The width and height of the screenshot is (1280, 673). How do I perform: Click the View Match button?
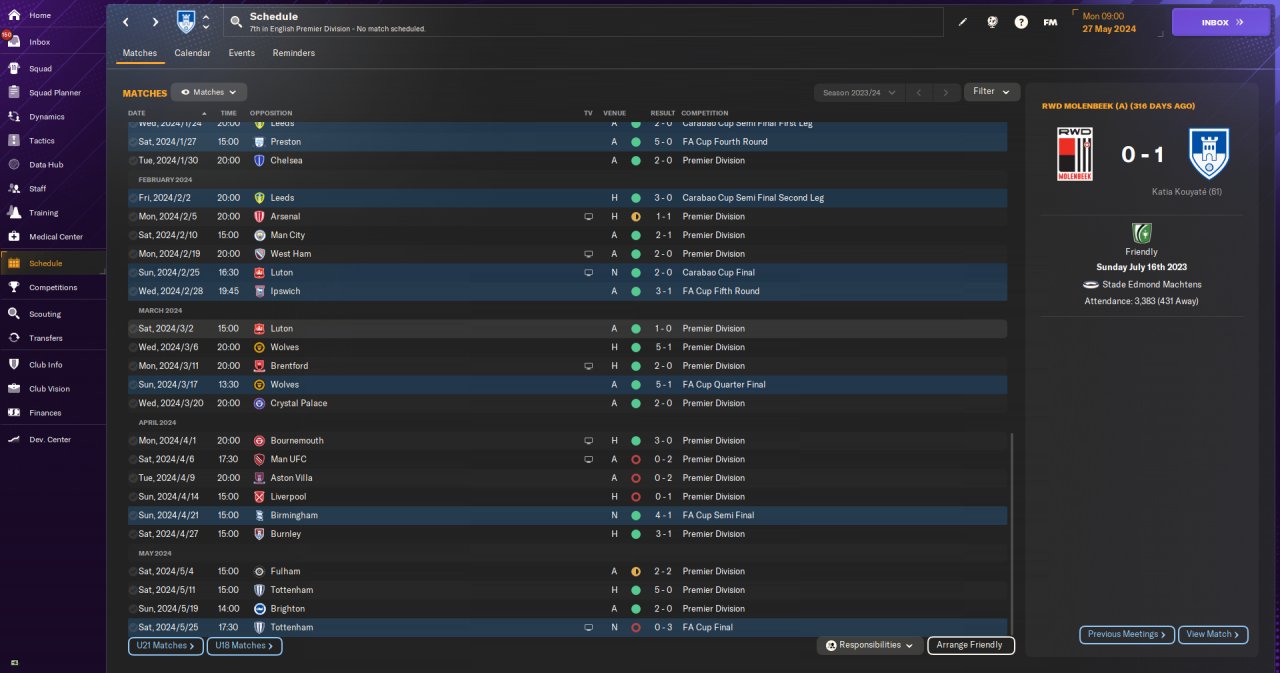point(1214,635)
